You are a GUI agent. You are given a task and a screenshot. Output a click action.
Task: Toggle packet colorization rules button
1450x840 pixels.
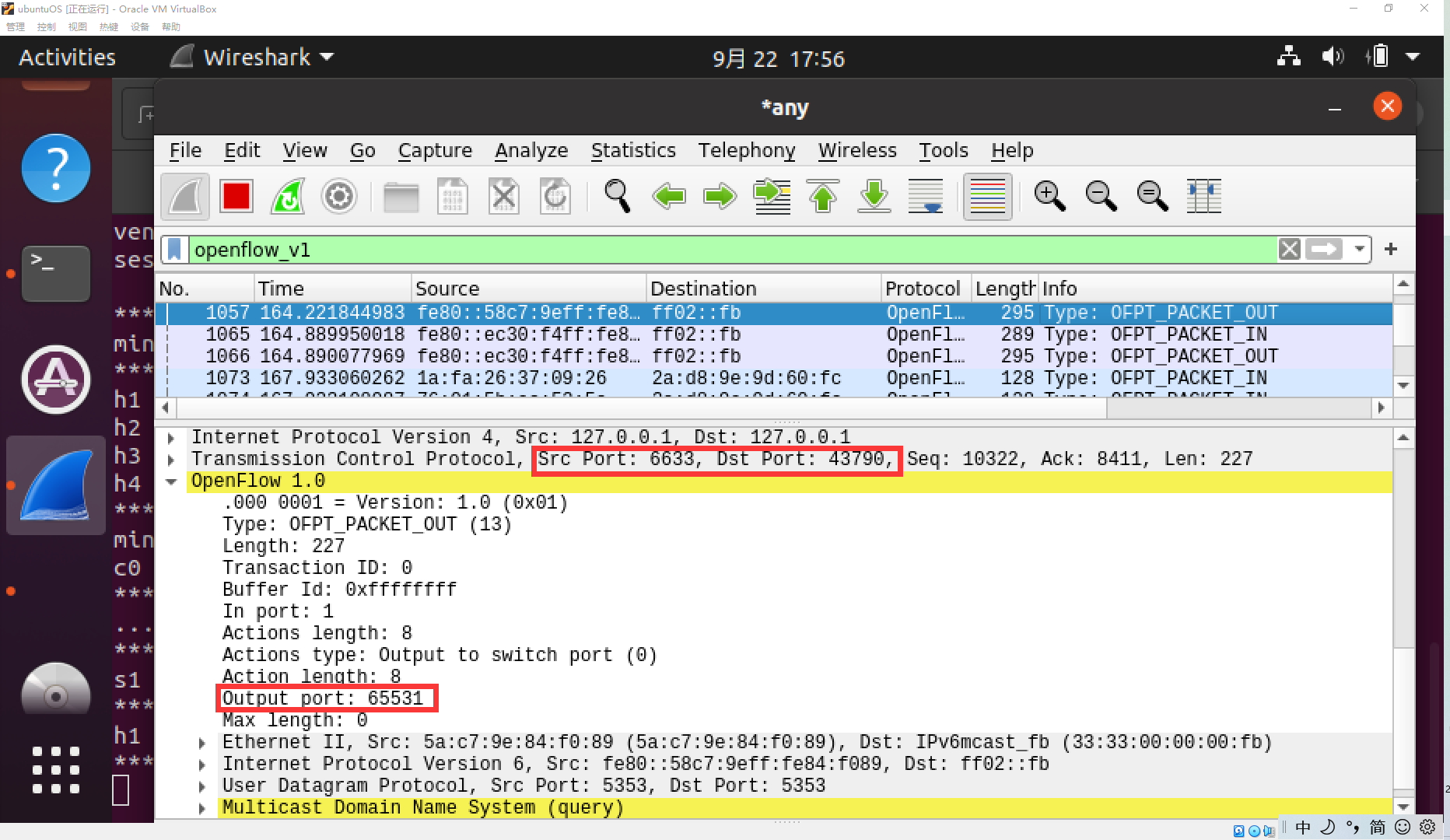point(988,196)
